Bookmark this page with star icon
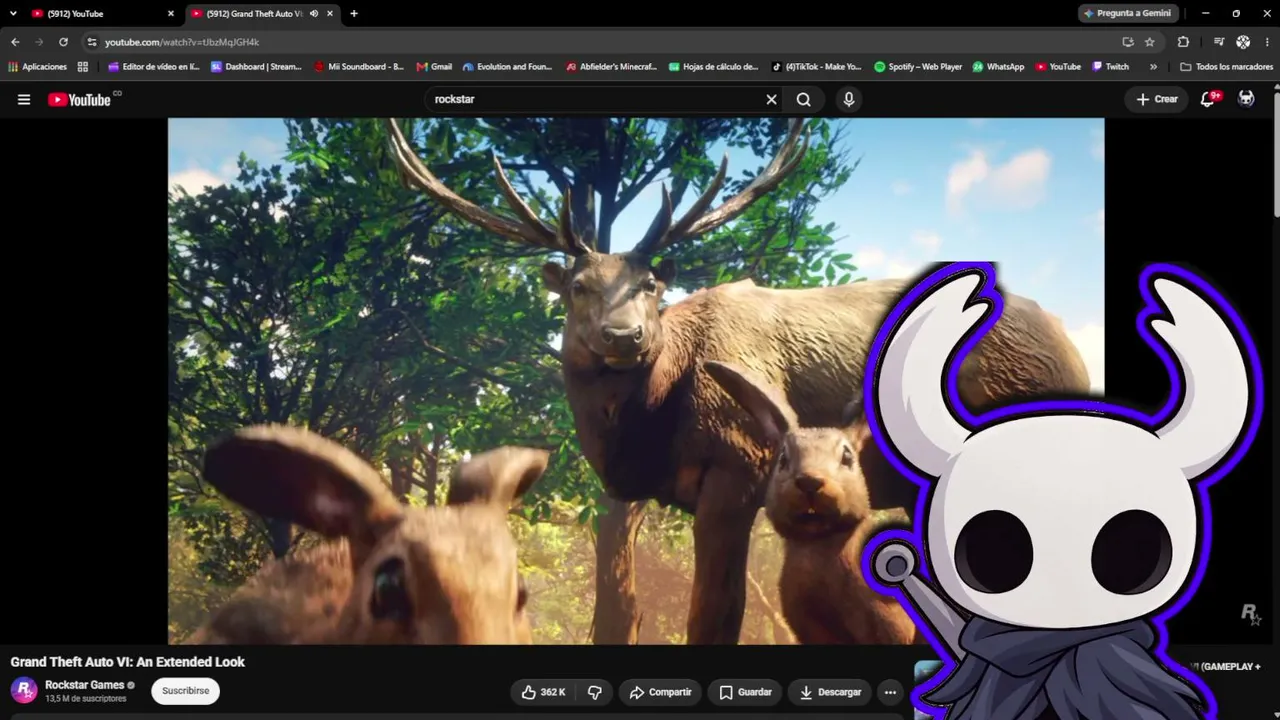 [x=1150, y=42]
